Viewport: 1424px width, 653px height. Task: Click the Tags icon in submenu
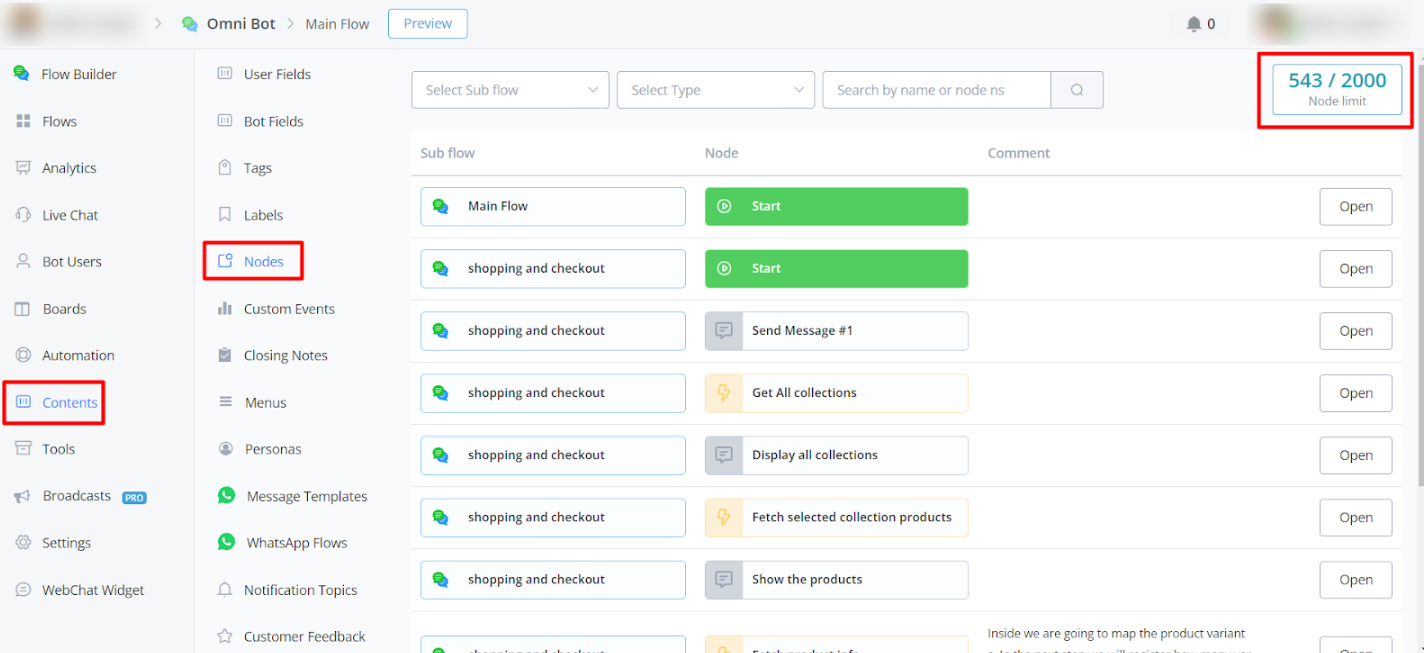click(x=225, y=168)
